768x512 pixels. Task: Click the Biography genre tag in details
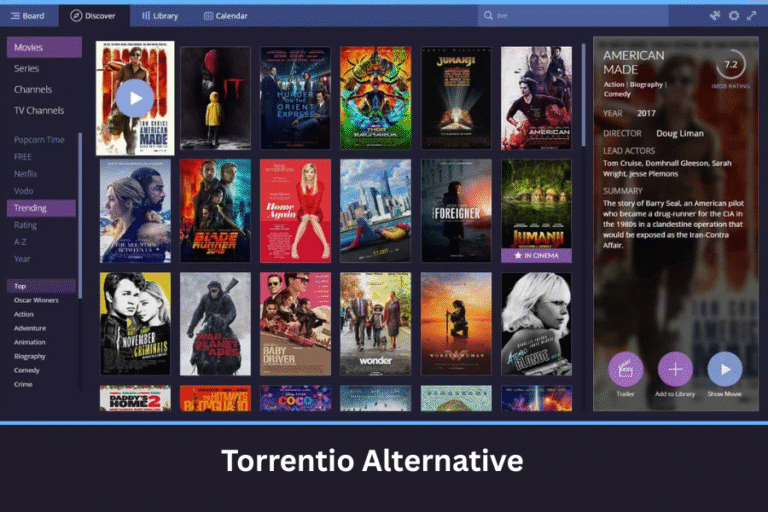646,84
